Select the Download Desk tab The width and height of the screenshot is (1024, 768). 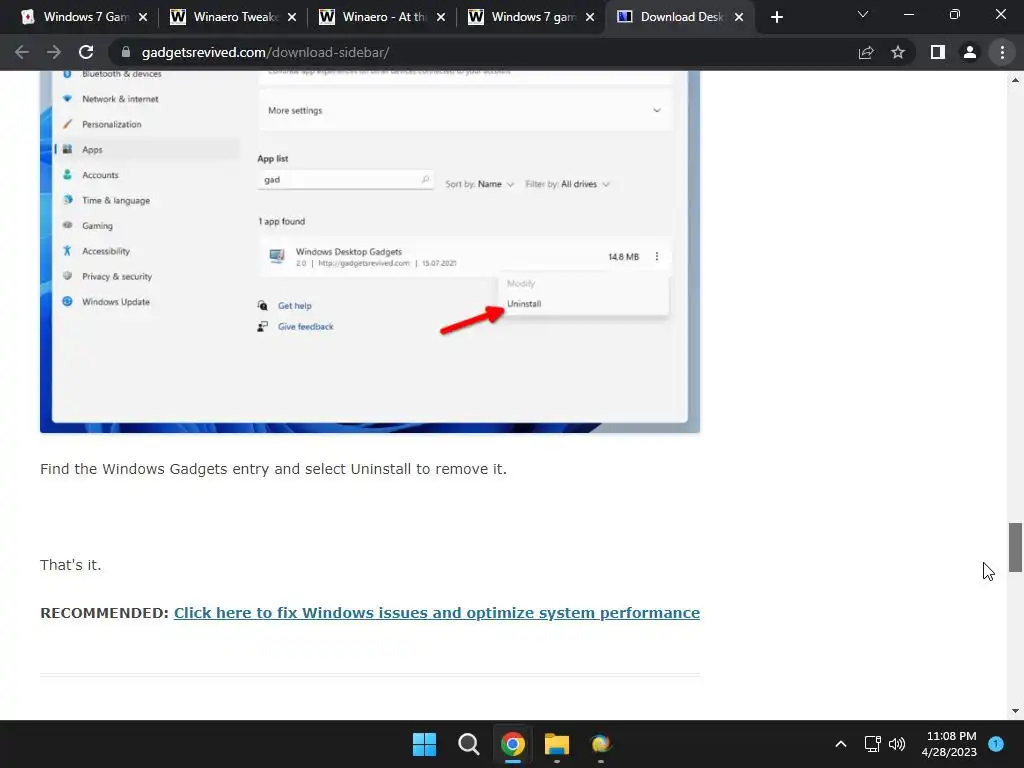point(680,17)
